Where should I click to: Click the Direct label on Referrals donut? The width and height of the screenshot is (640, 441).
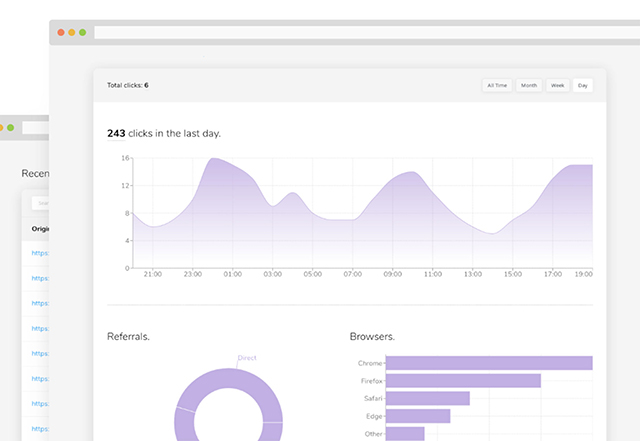coord(247,357)
